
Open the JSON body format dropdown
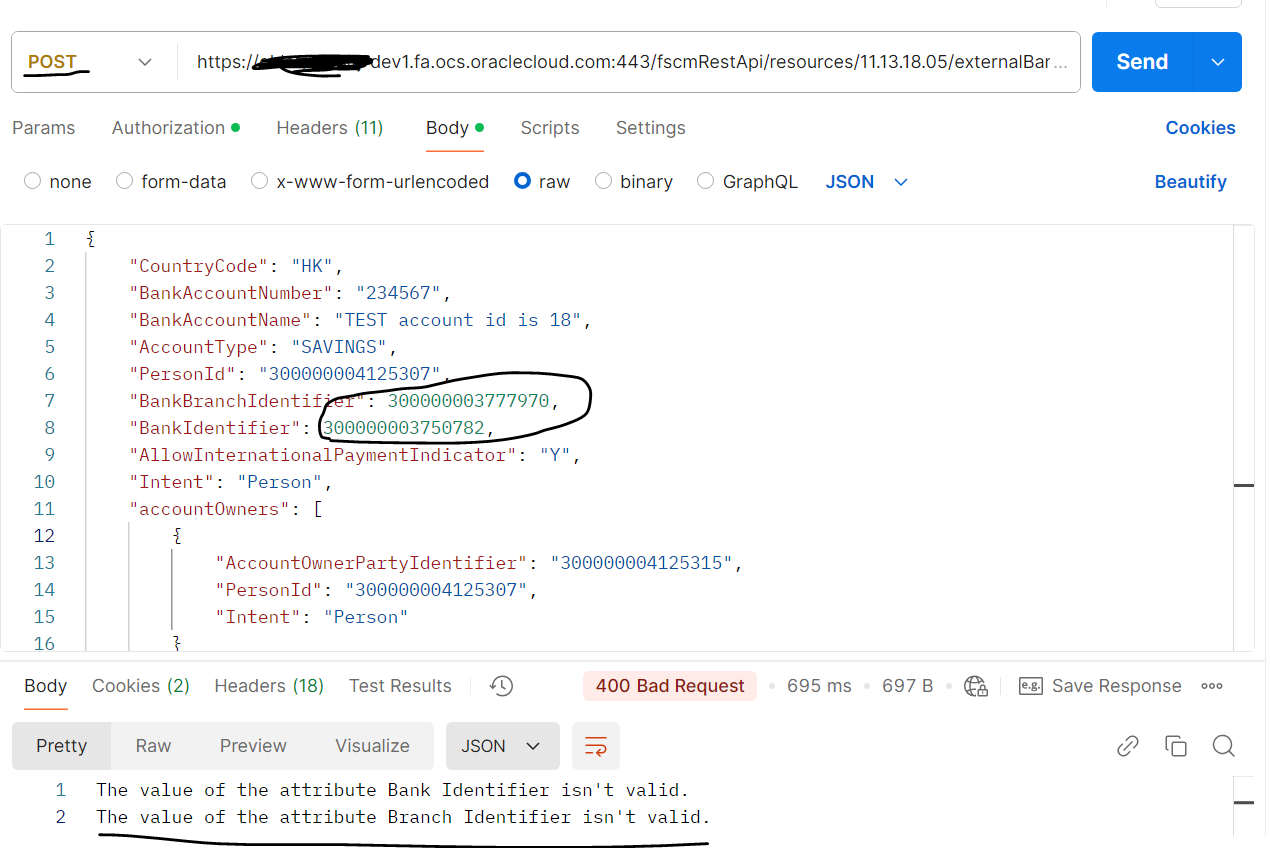tap(866, 181)
